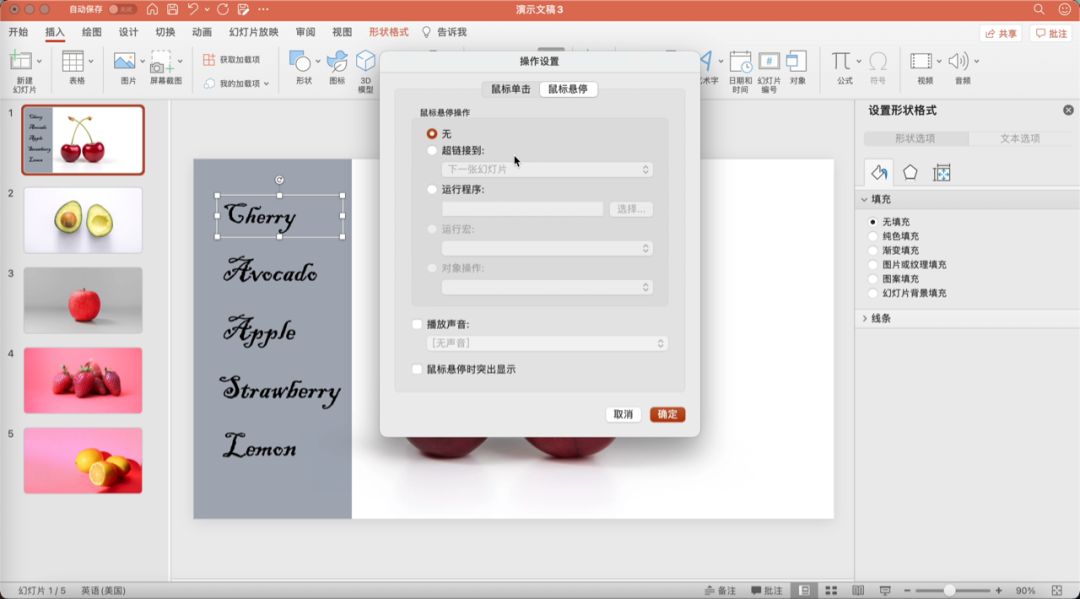Select 渐变填充 fill option
The image size is (1080, 599).
point(873,251)
